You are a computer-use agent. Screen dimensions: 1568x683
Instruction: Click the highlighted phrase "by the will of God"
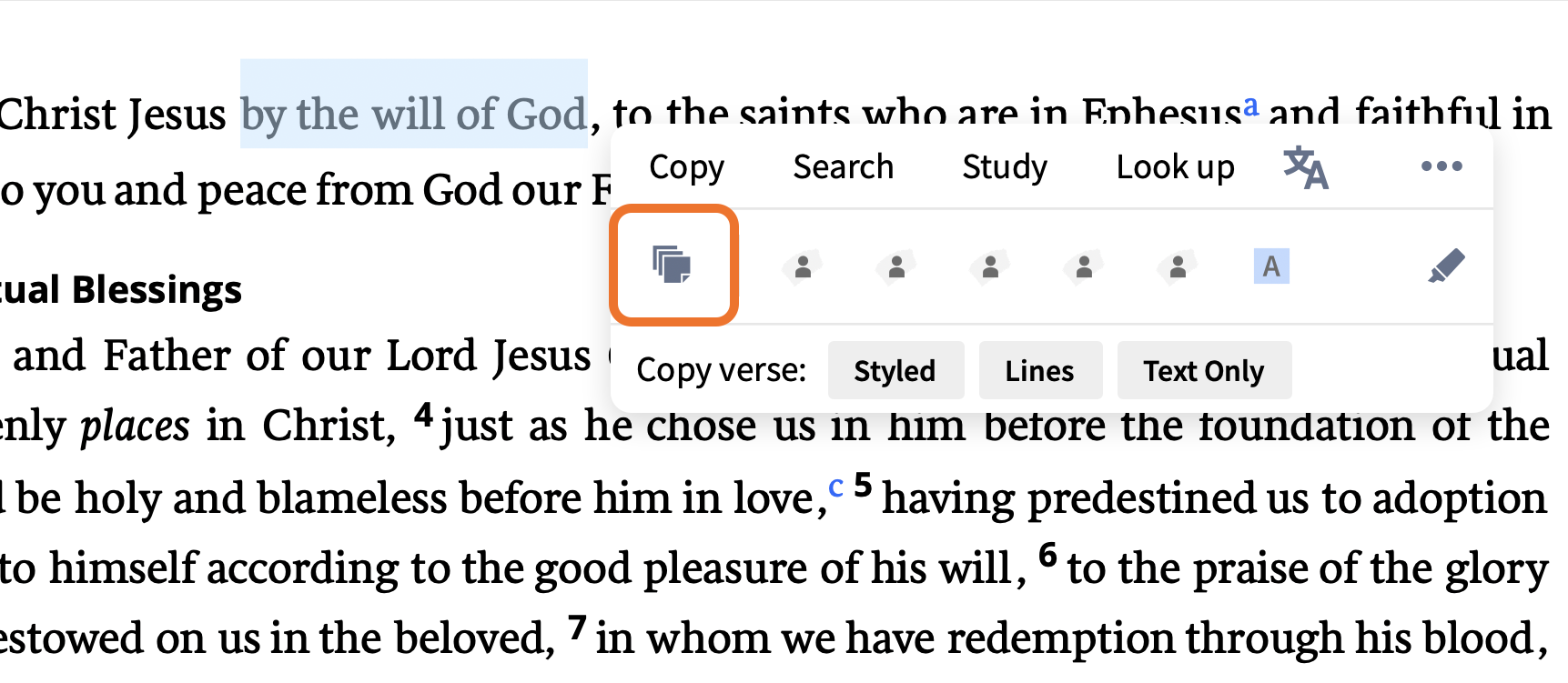[x=414, y=115]
